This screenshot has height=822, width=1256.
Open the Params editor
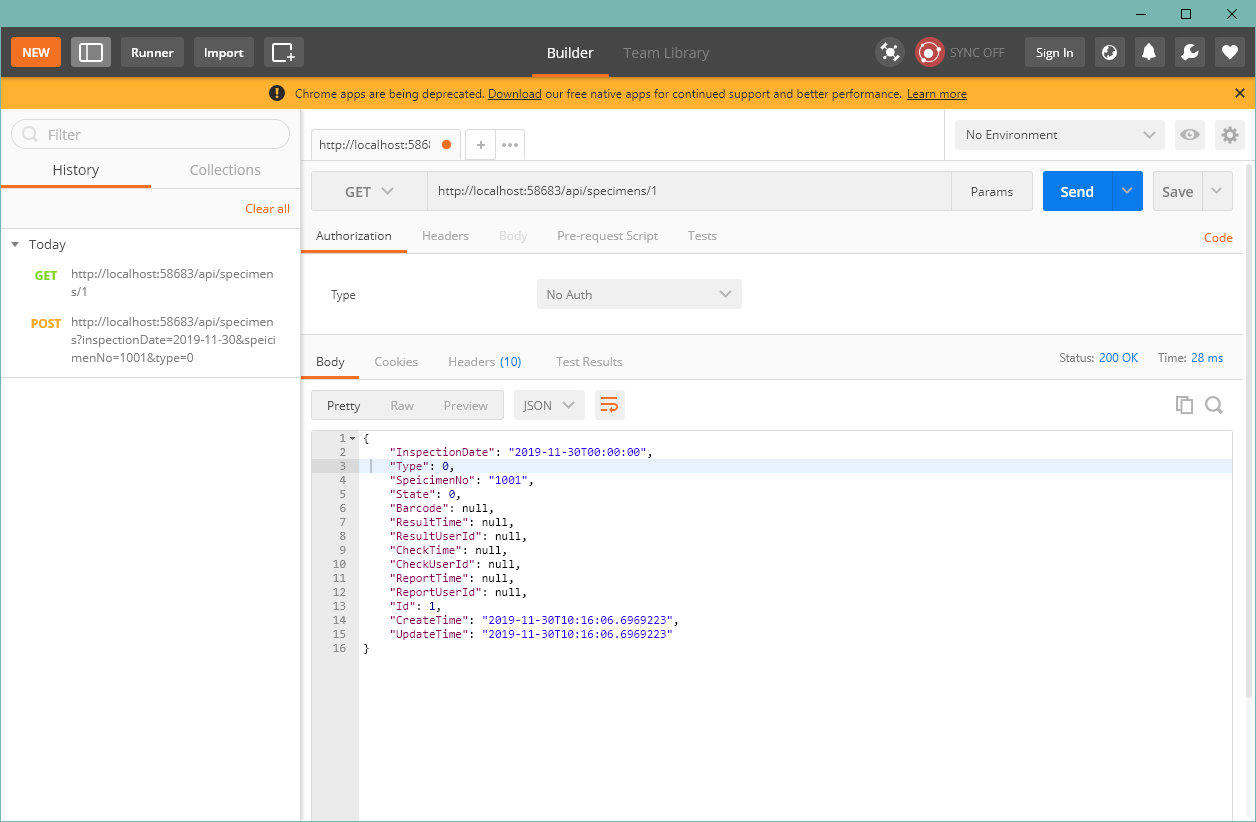tap(992, 191)
